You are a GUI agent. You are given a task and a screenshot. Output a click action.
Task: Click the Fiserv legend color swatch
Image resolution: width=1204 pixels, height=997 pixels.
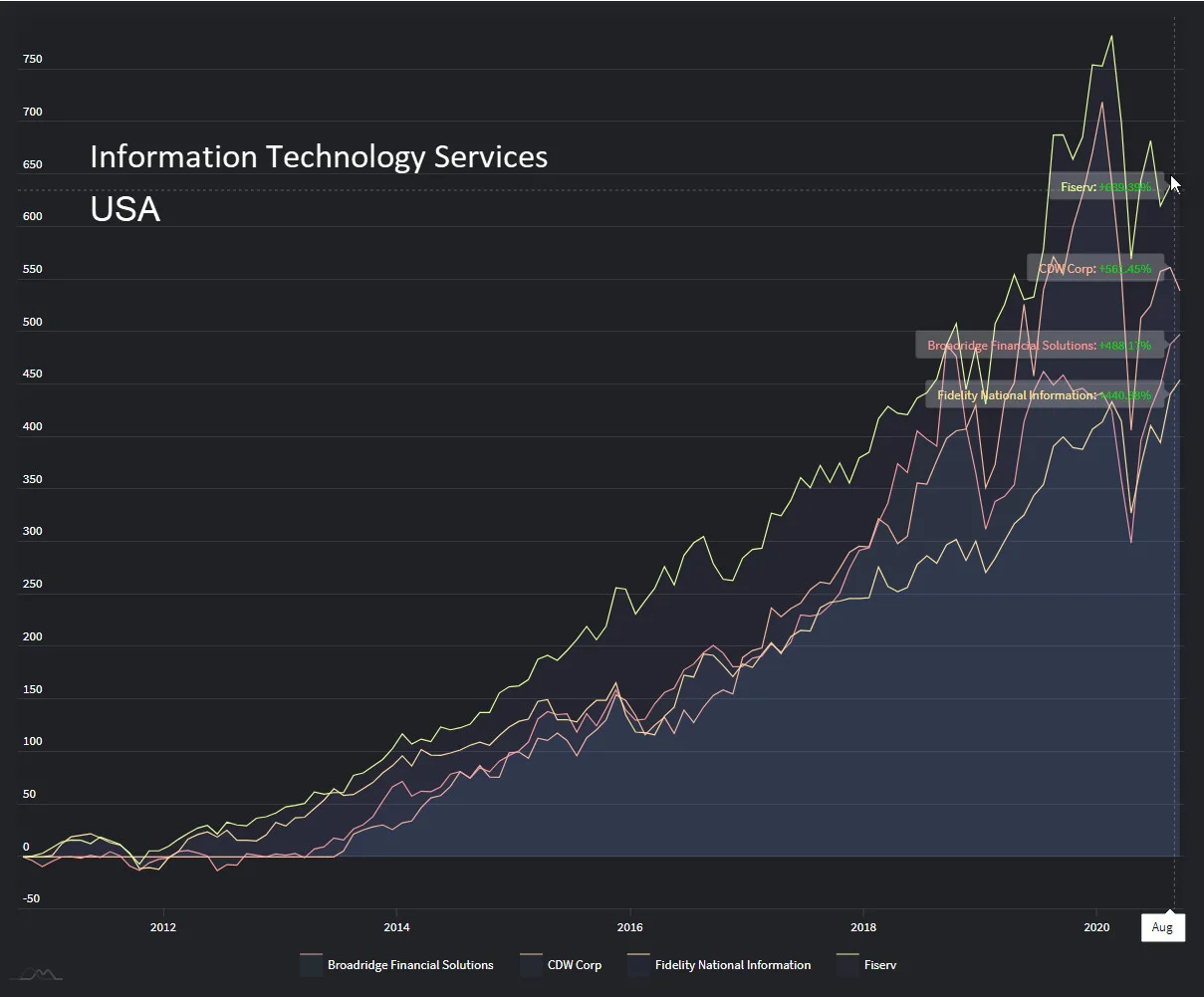[847, 964]
